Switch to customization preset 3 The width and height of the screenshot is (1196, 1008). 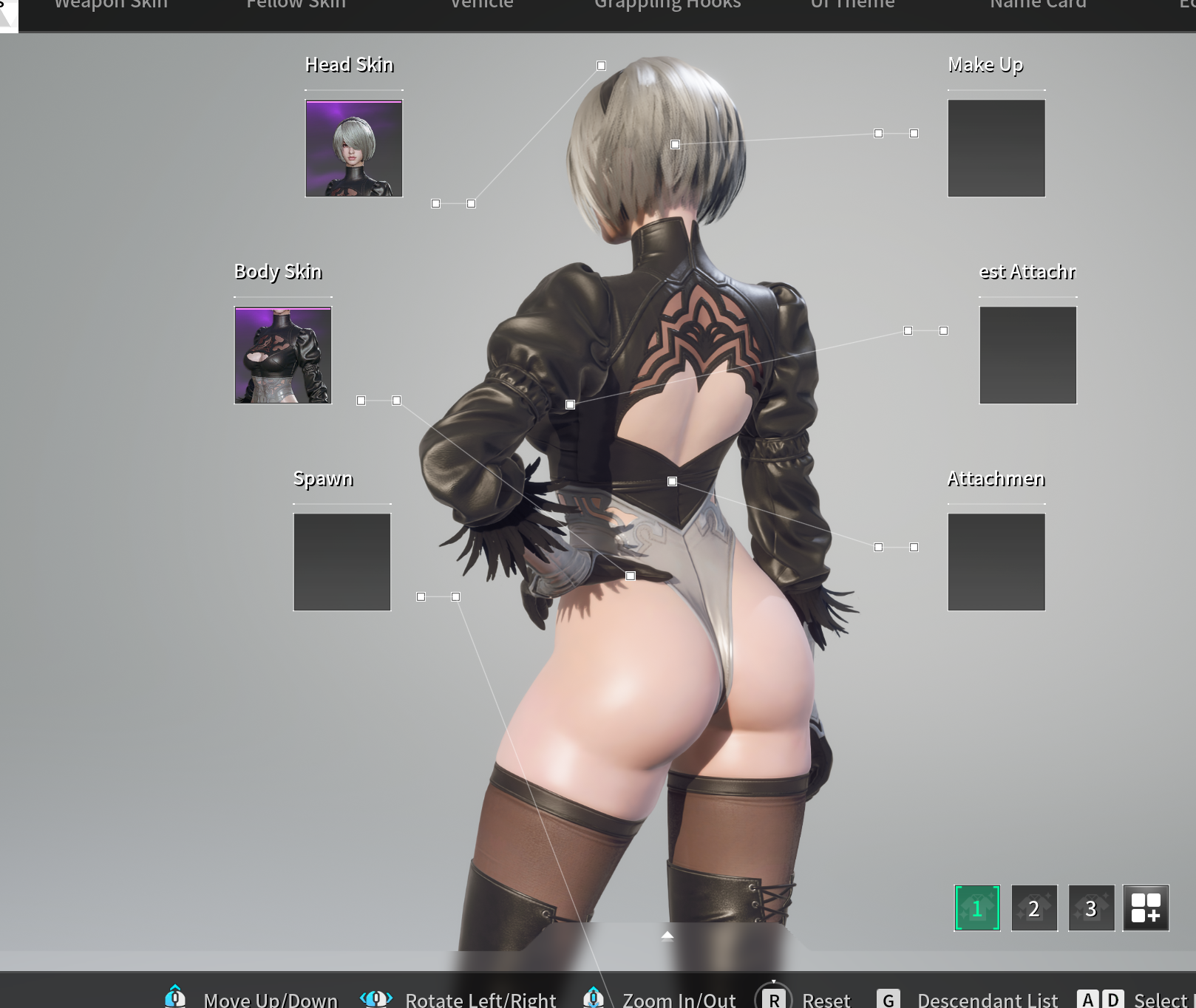pos(1091,908)
